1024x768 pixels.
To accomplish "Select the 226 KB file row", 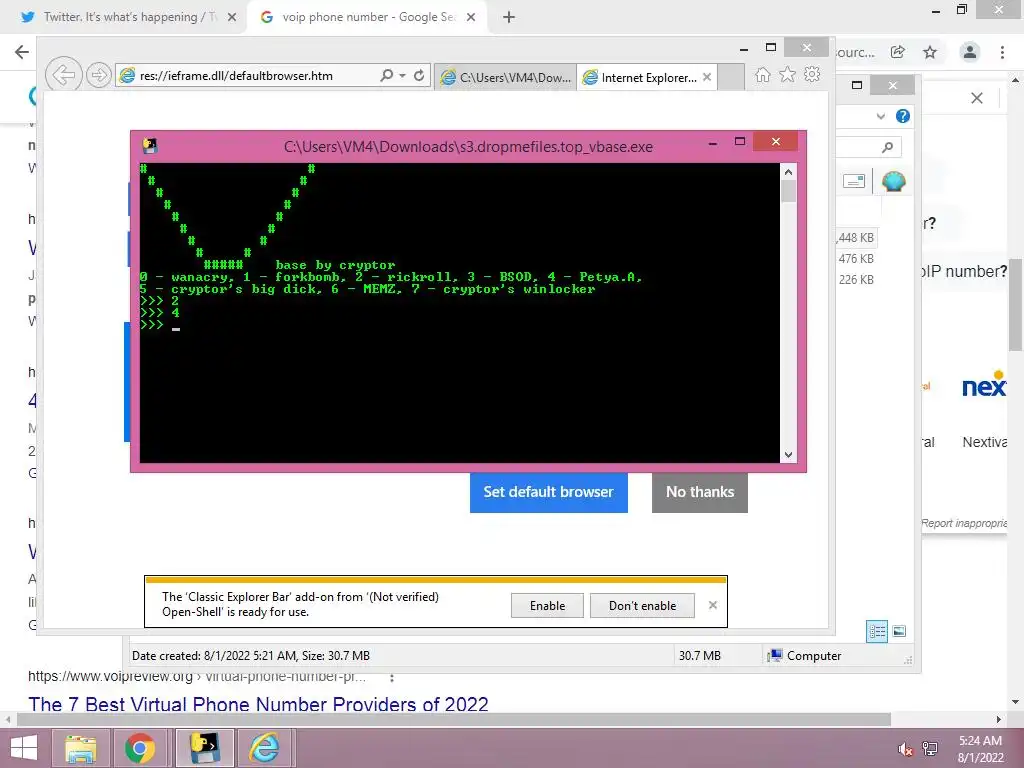I will 856,280.
